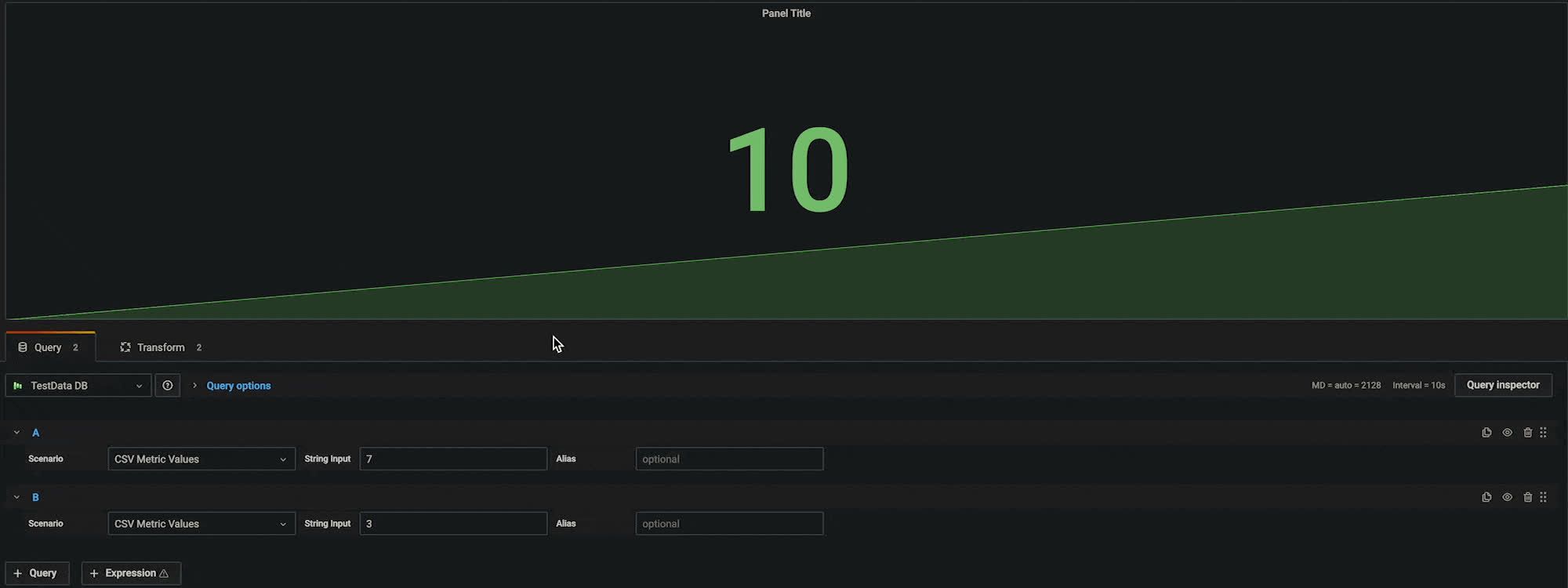Collapse query B row
This screenshot has width=1568, height=588.
tap(16, 497)
